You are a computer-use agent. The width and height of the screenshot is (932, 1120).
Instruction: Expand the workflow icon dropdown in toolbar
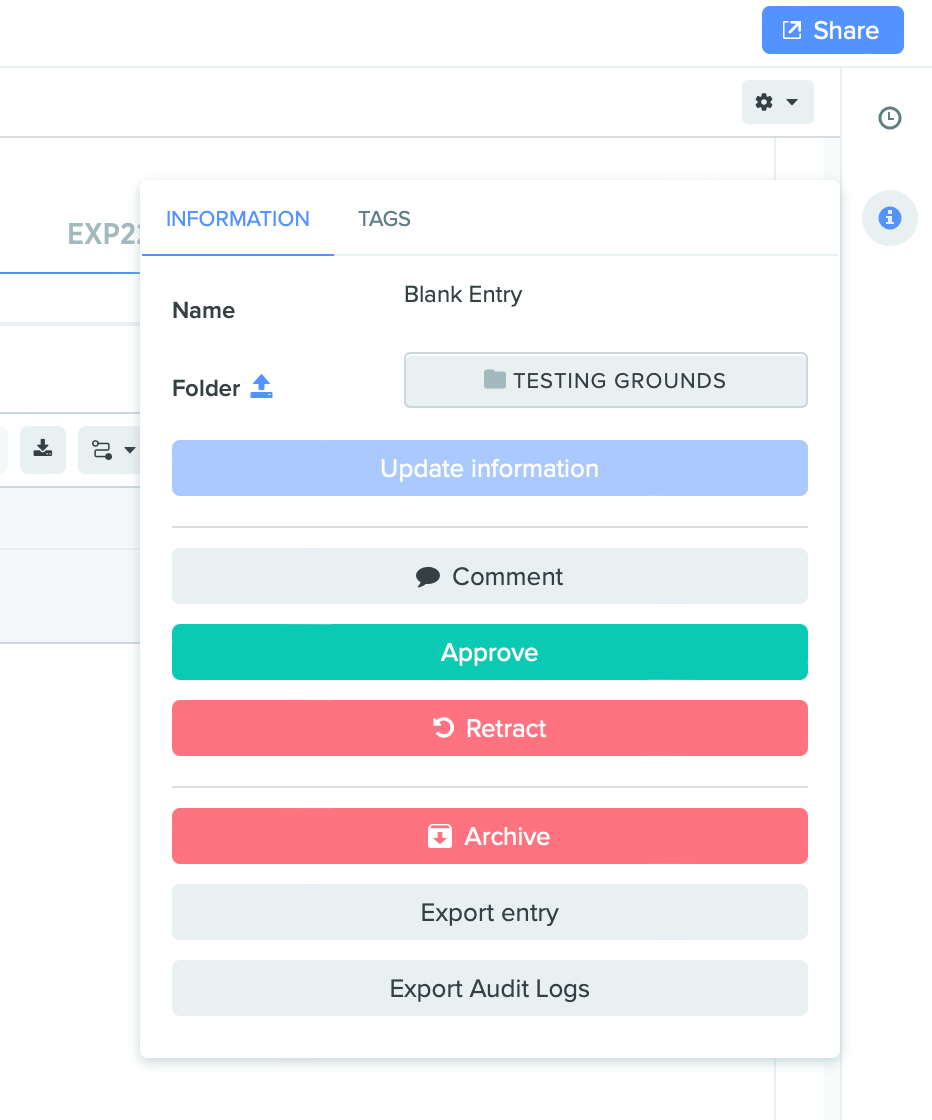(x=112, y=450)
